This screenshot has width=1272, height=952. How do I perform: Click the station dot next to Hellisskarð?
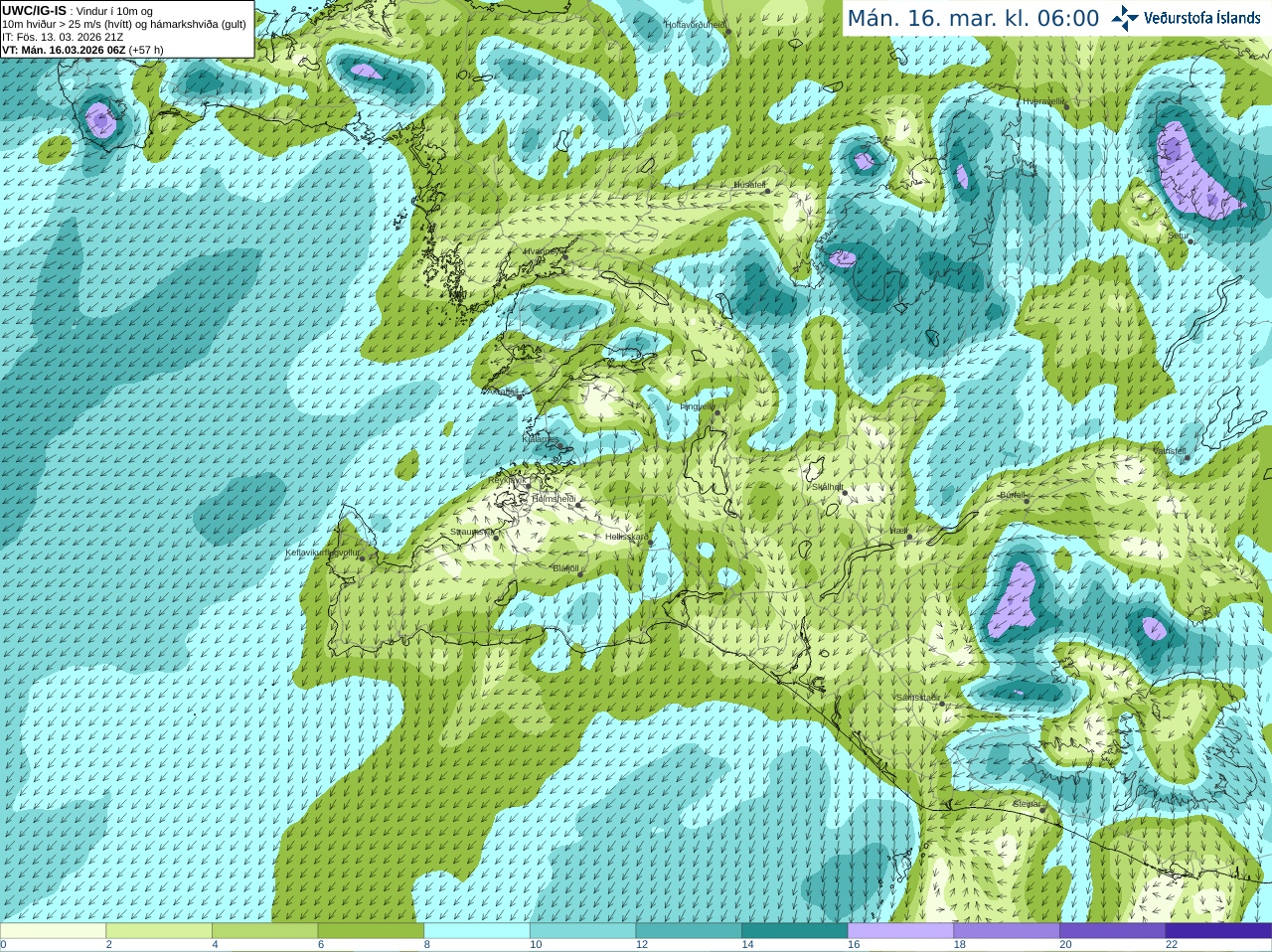pyautogui.click(x=652, y=543)
